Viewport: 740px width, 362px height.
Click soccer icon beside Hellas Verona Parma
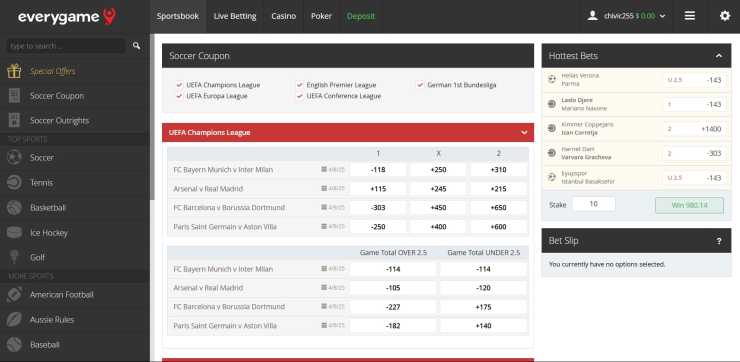pyautogui.click(x=552, y=79)
